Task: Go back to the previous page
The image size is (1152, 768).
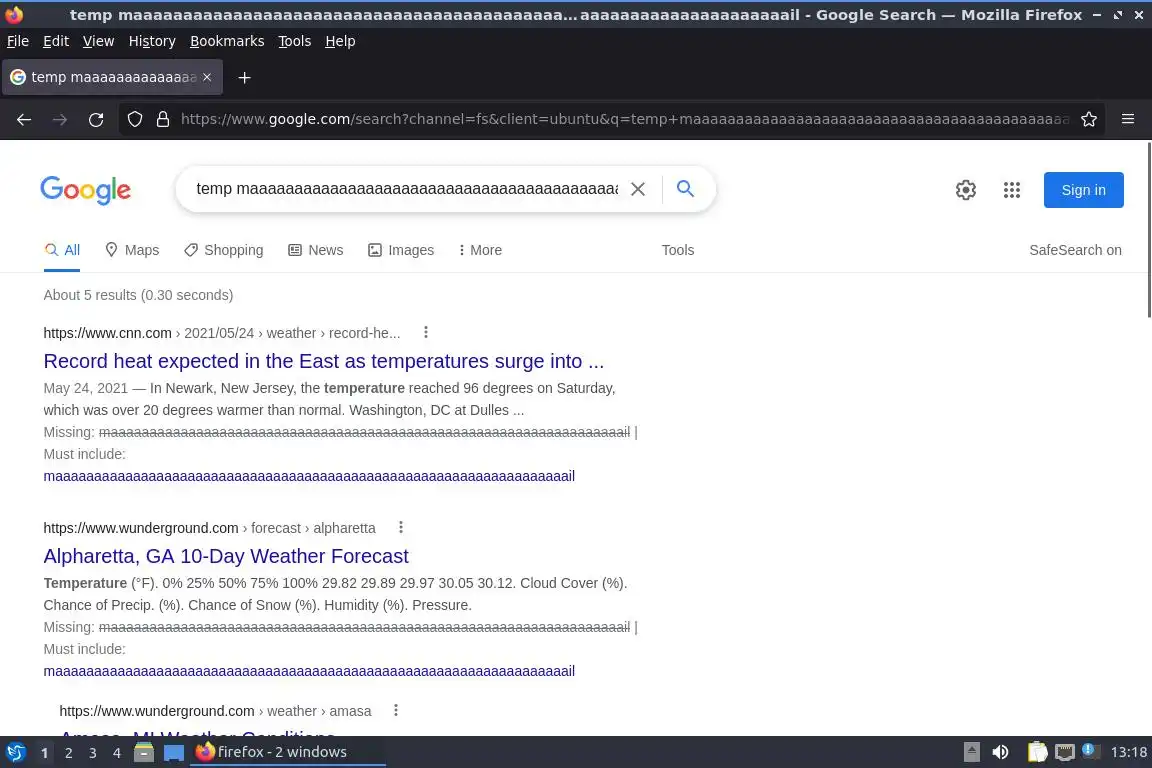Action: 24,119
